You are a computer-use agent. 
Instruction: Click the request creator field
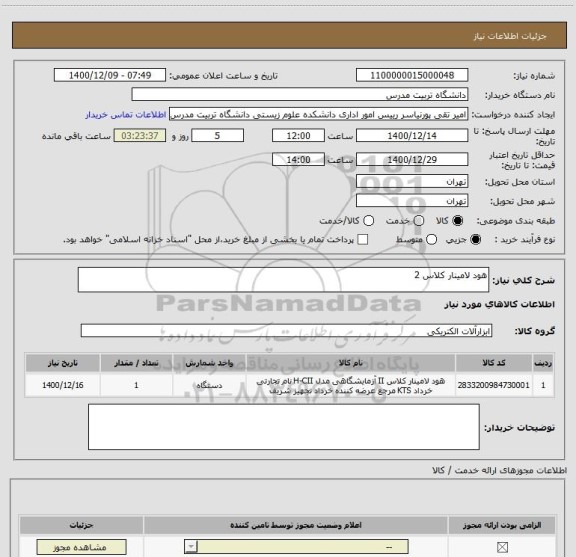coord(318,115)
